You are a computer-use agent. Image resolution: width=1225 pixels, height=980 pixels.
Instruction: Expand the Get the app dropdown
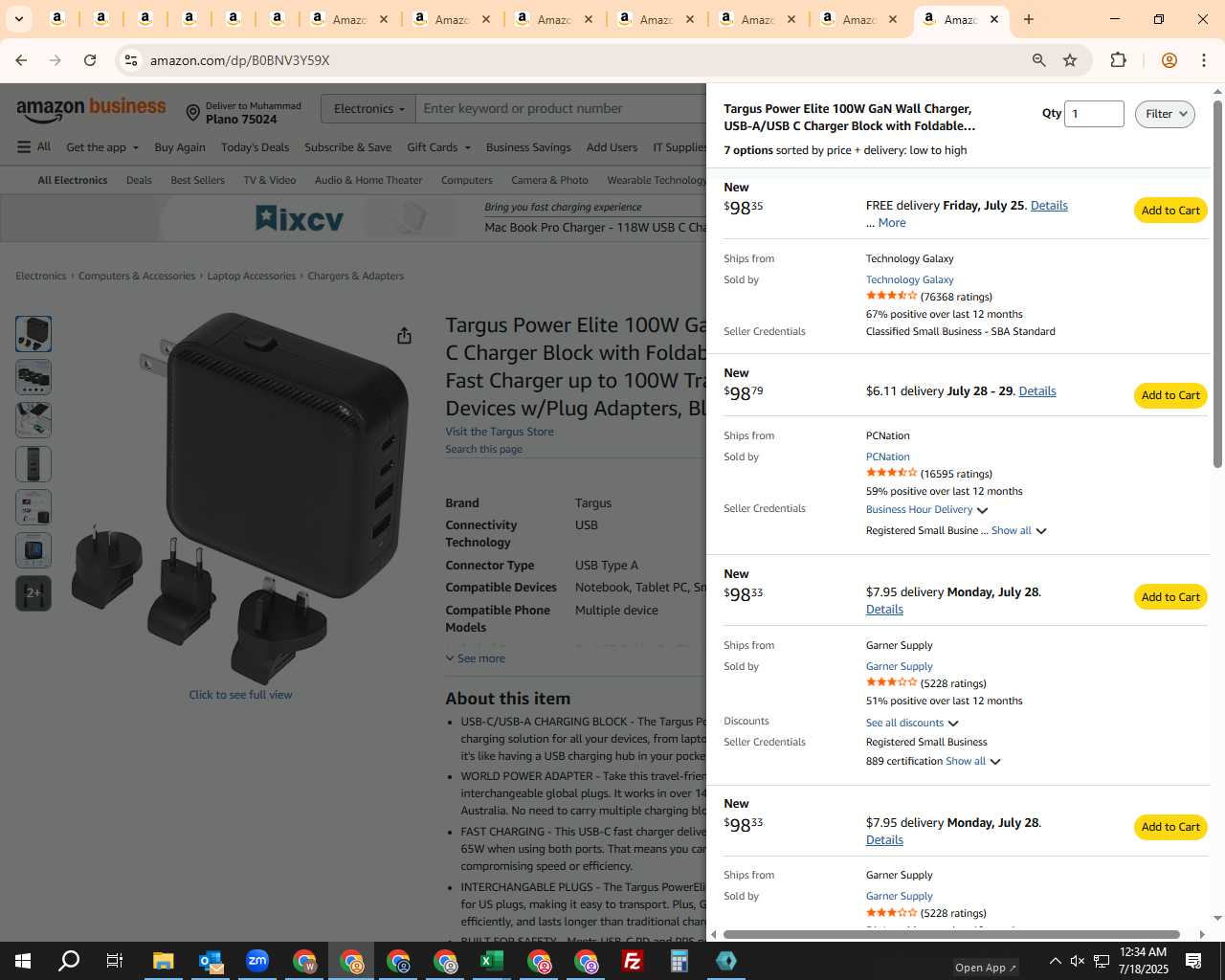coord(102,147)
